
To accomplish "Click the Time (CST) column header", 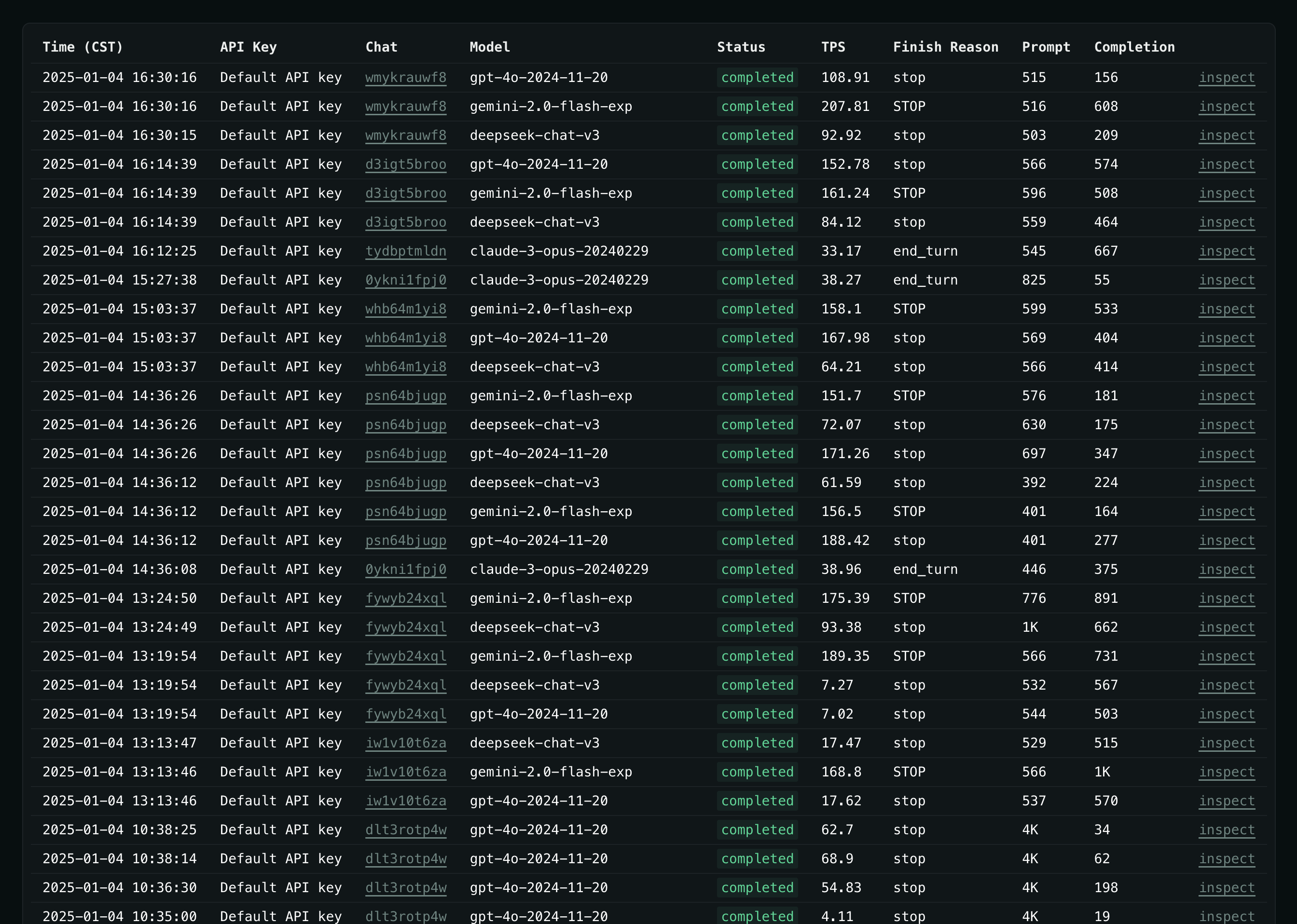I will coord(83,47).
